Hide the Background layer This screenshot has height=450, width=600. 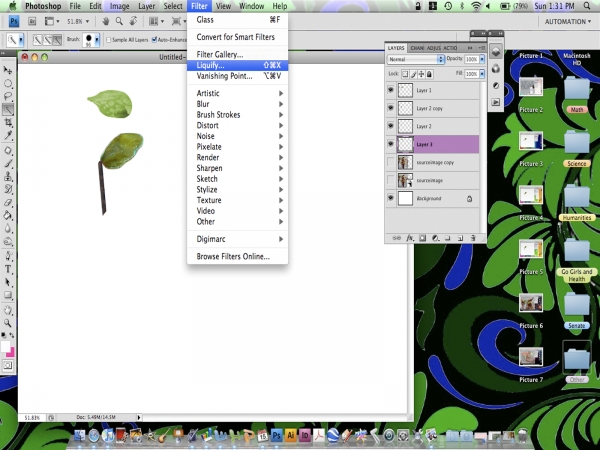click(390, 198)
